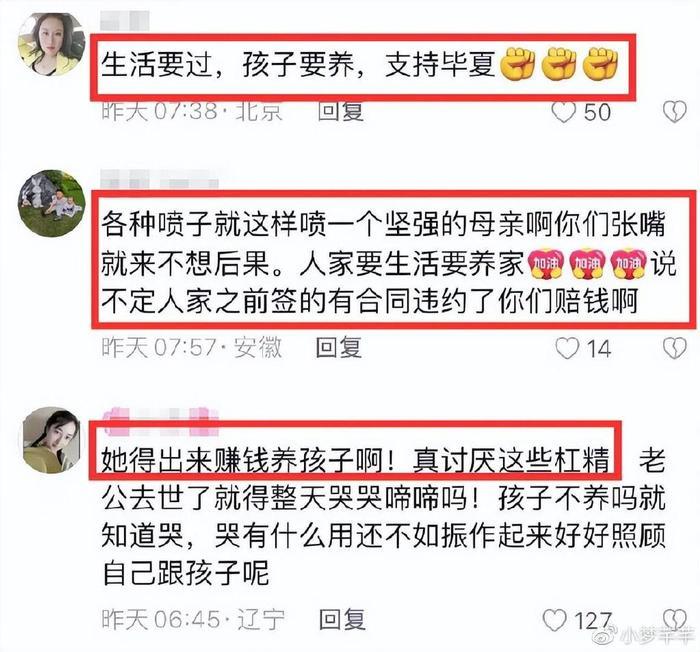Open first commenter's profile avatar
The width and height of the screenshot is (700, 652).
tap(51, 44)
